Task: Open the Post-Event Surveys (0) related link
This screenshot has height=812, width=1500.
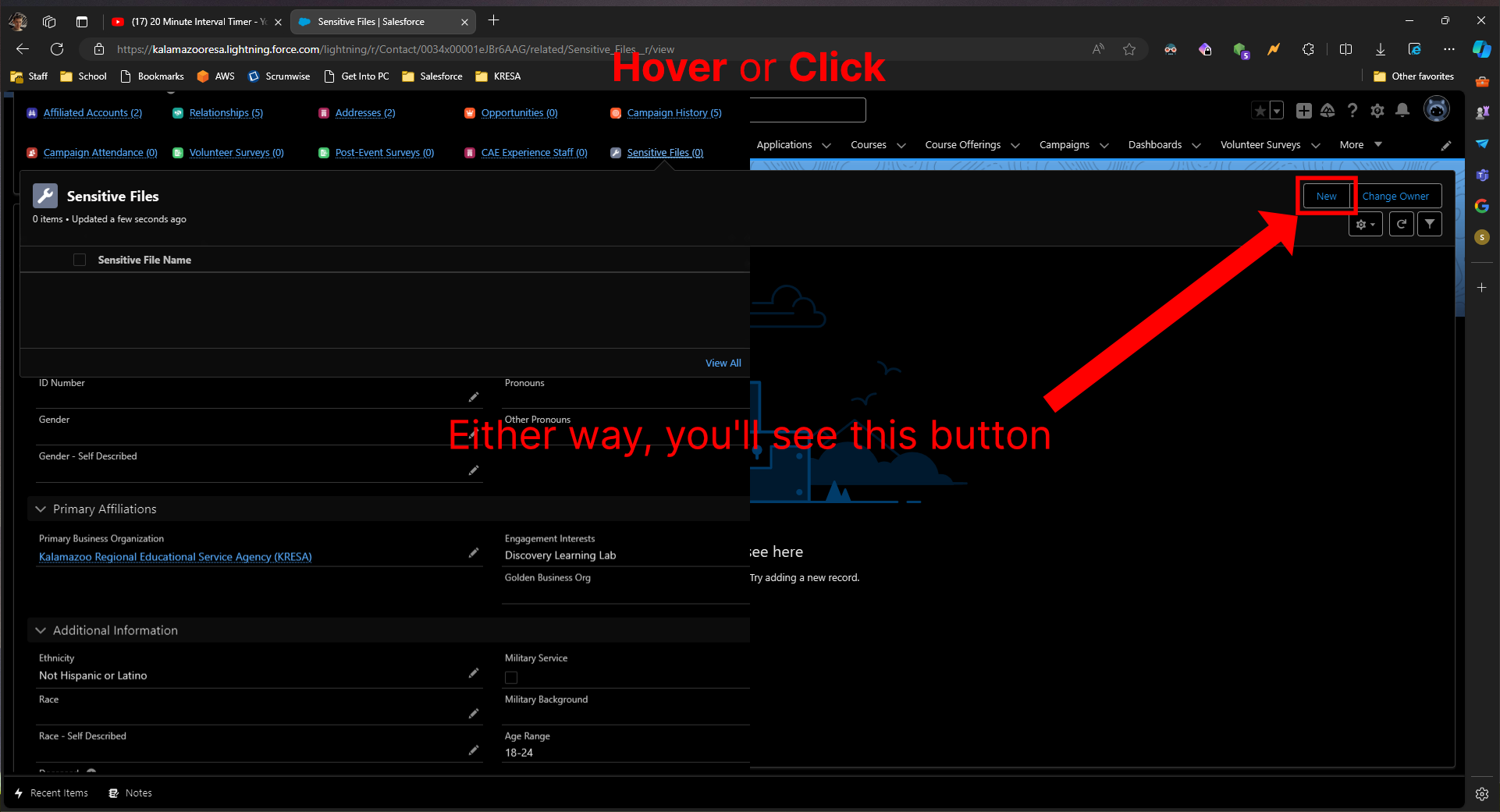Action: pyautogui.click(x=384, y=153)
